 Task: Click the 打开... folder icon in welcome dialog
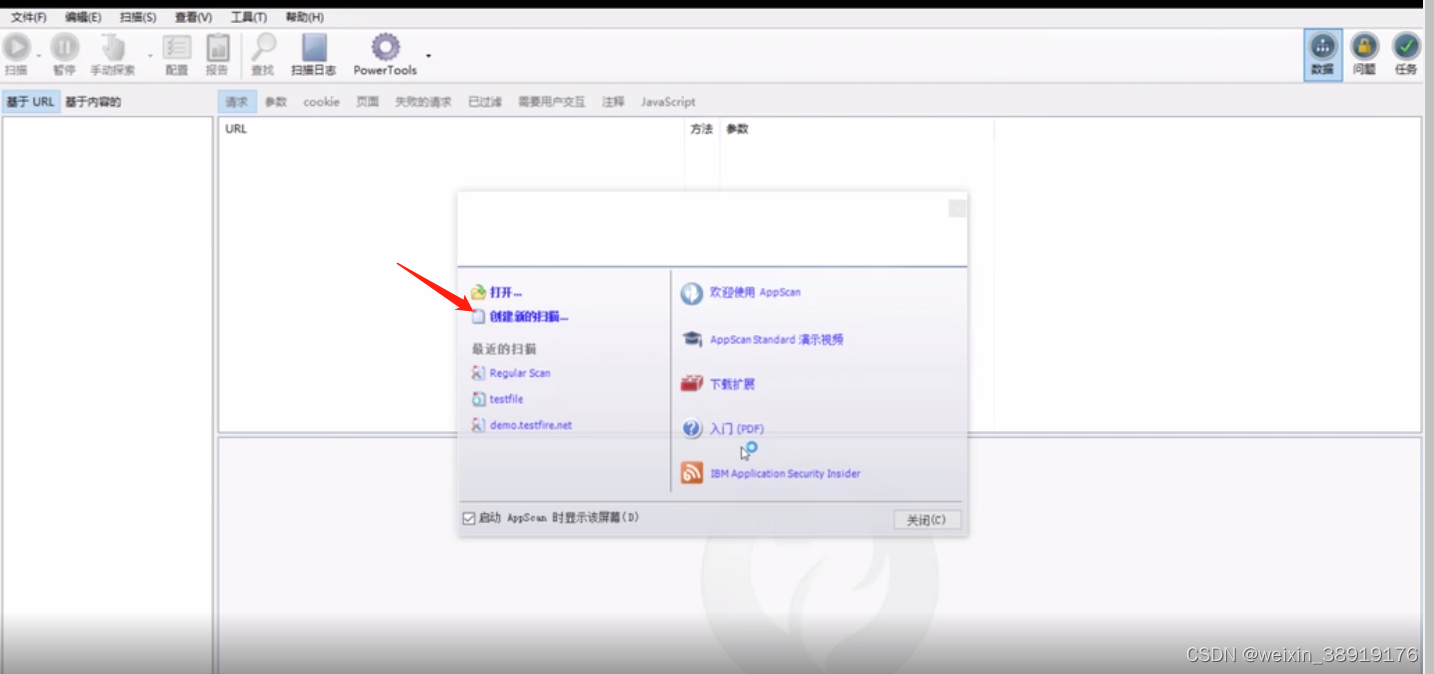click(478, 292)
